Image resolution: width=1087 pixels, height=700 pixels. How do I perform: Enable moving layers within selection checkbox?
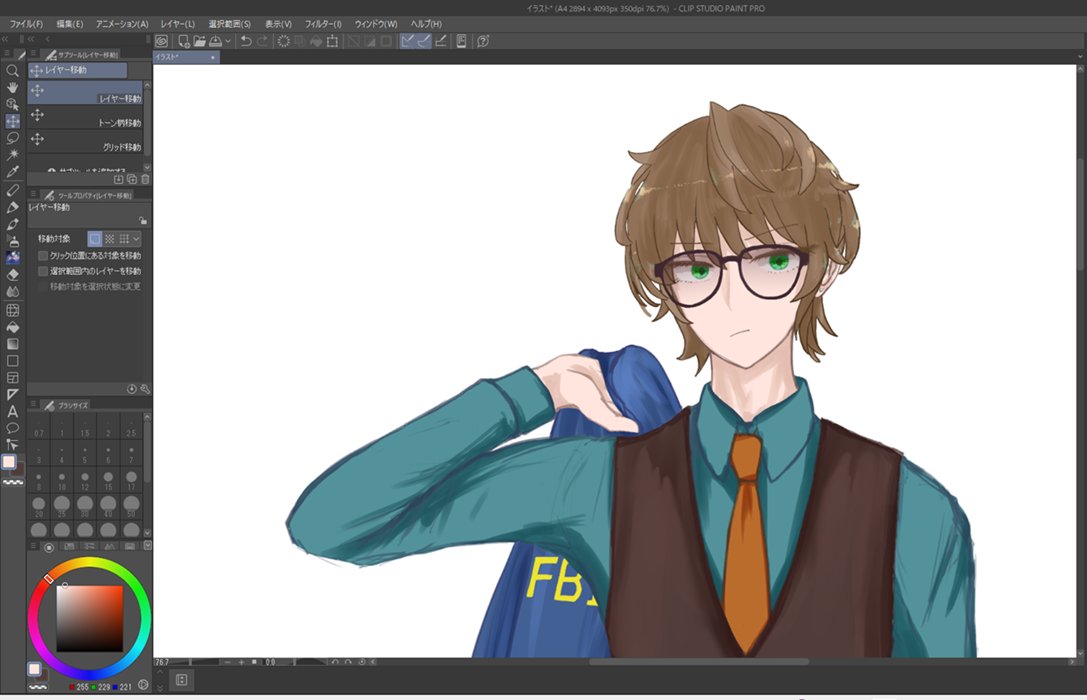43,271
